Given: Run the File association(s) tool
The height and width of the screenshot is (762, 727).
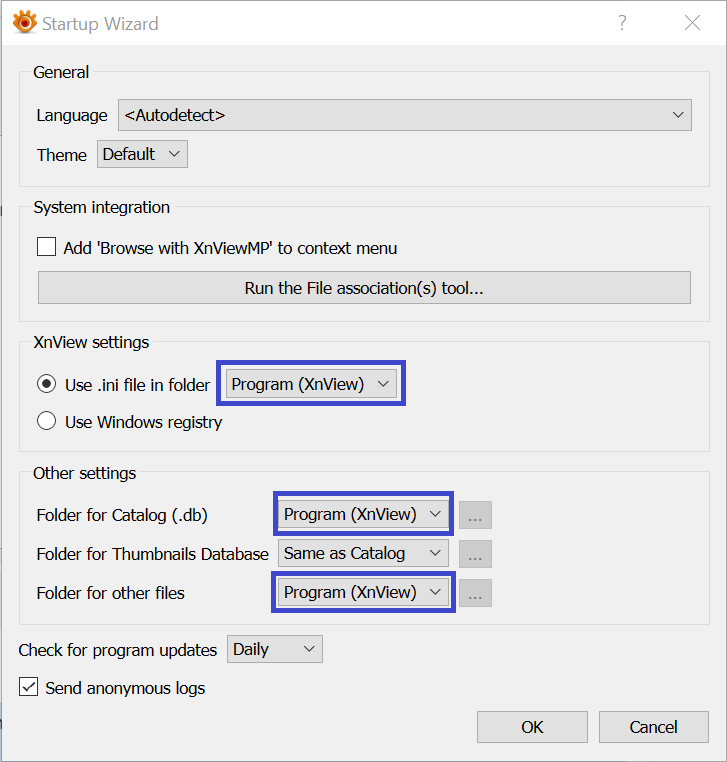Looking at the screenshot, I should point(364,288).
